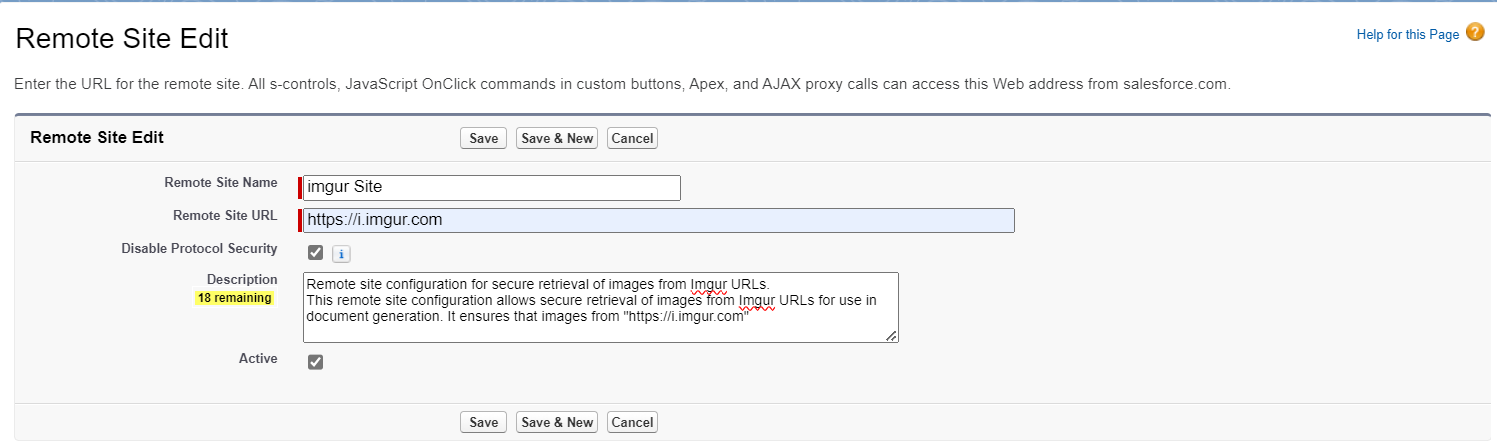Screen dimensions: 1497x443
Task: Click the orange help question mark icon
Action: [1476, 33]
